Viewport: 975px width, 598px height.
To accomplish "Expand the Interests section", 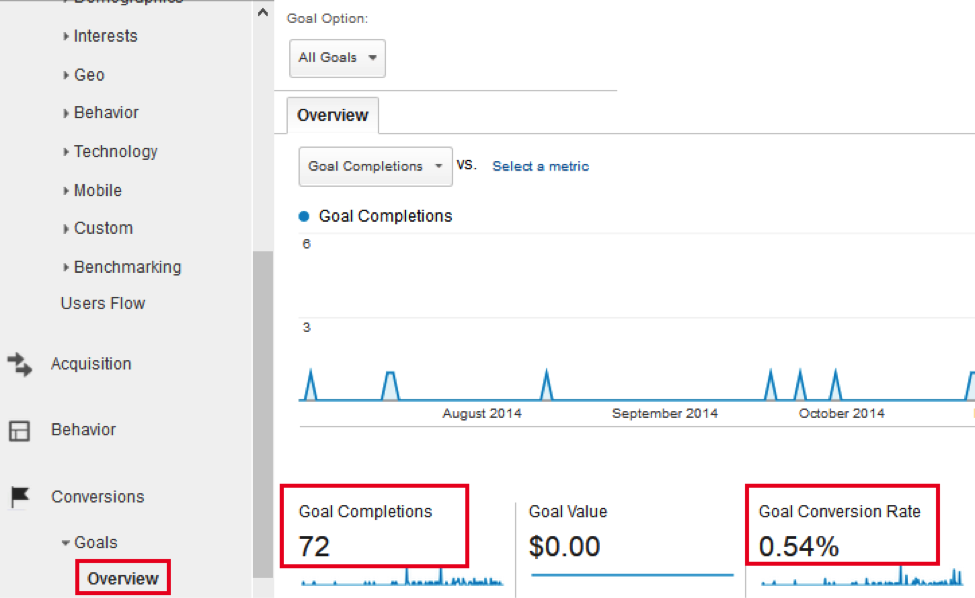I will pyautogui.click(x=100, y=36).
